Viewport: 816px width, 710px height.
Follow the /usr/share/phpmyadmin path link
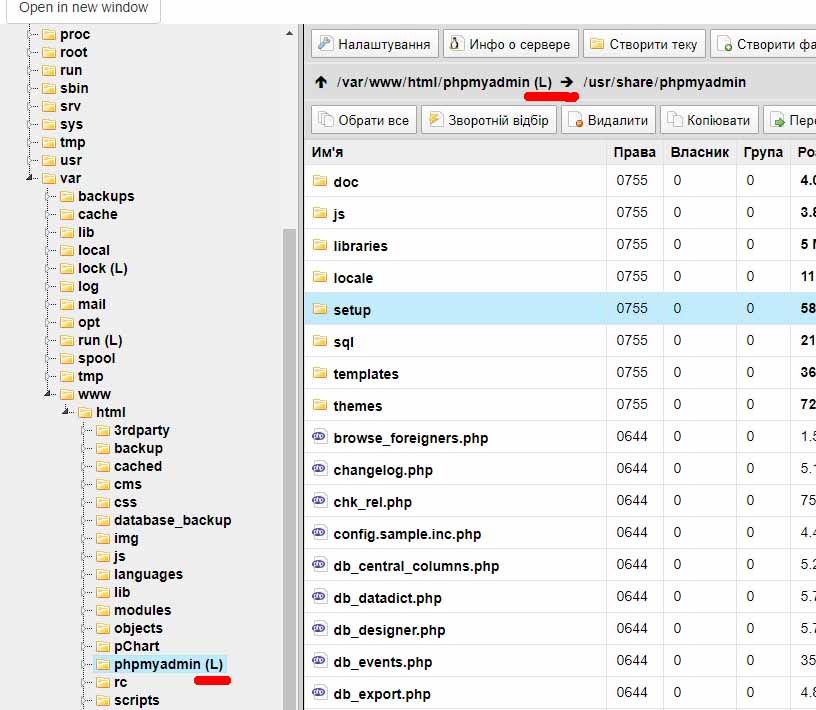coord(664,82)
